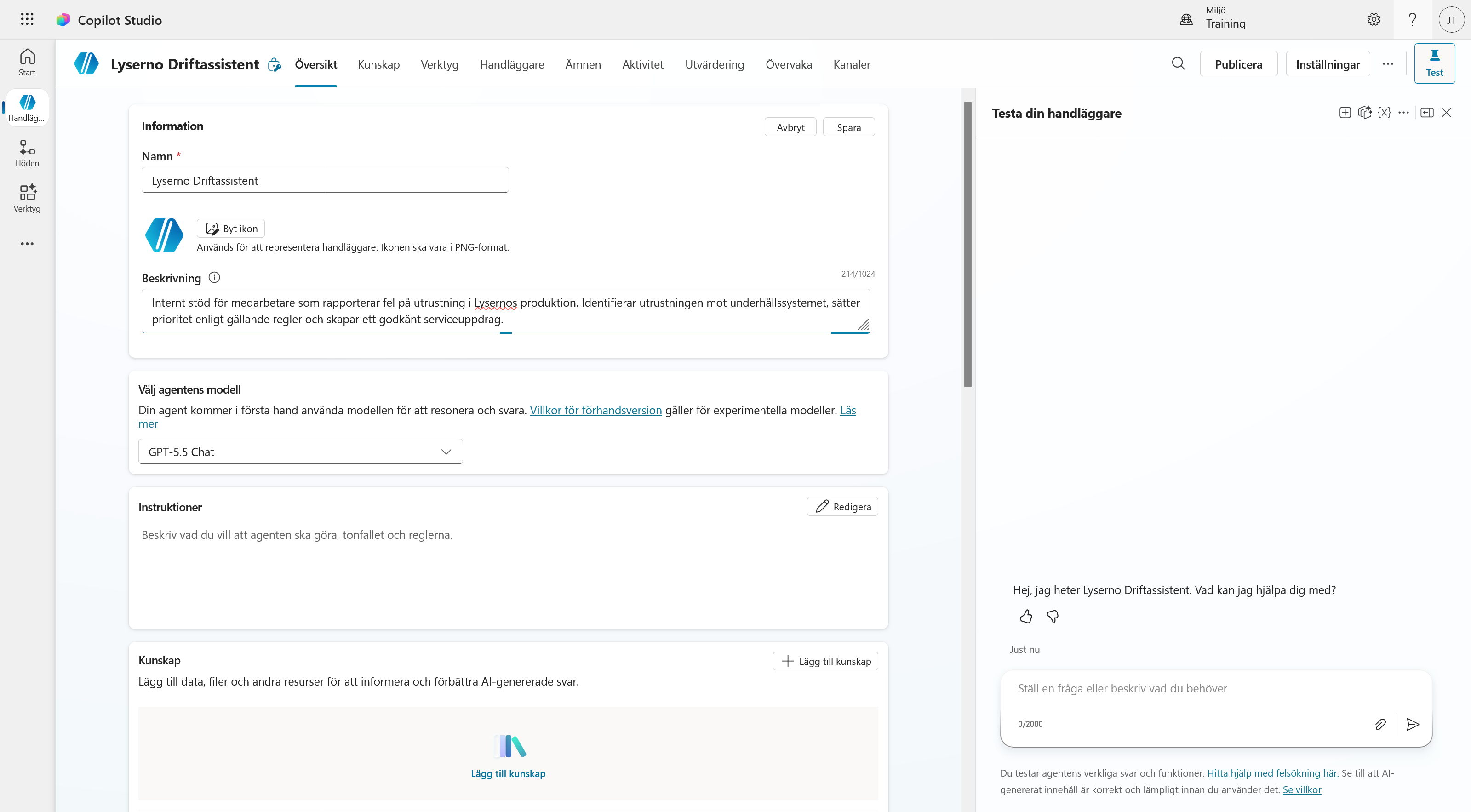
Task: Click into the Namn input field
Action: 325,180
